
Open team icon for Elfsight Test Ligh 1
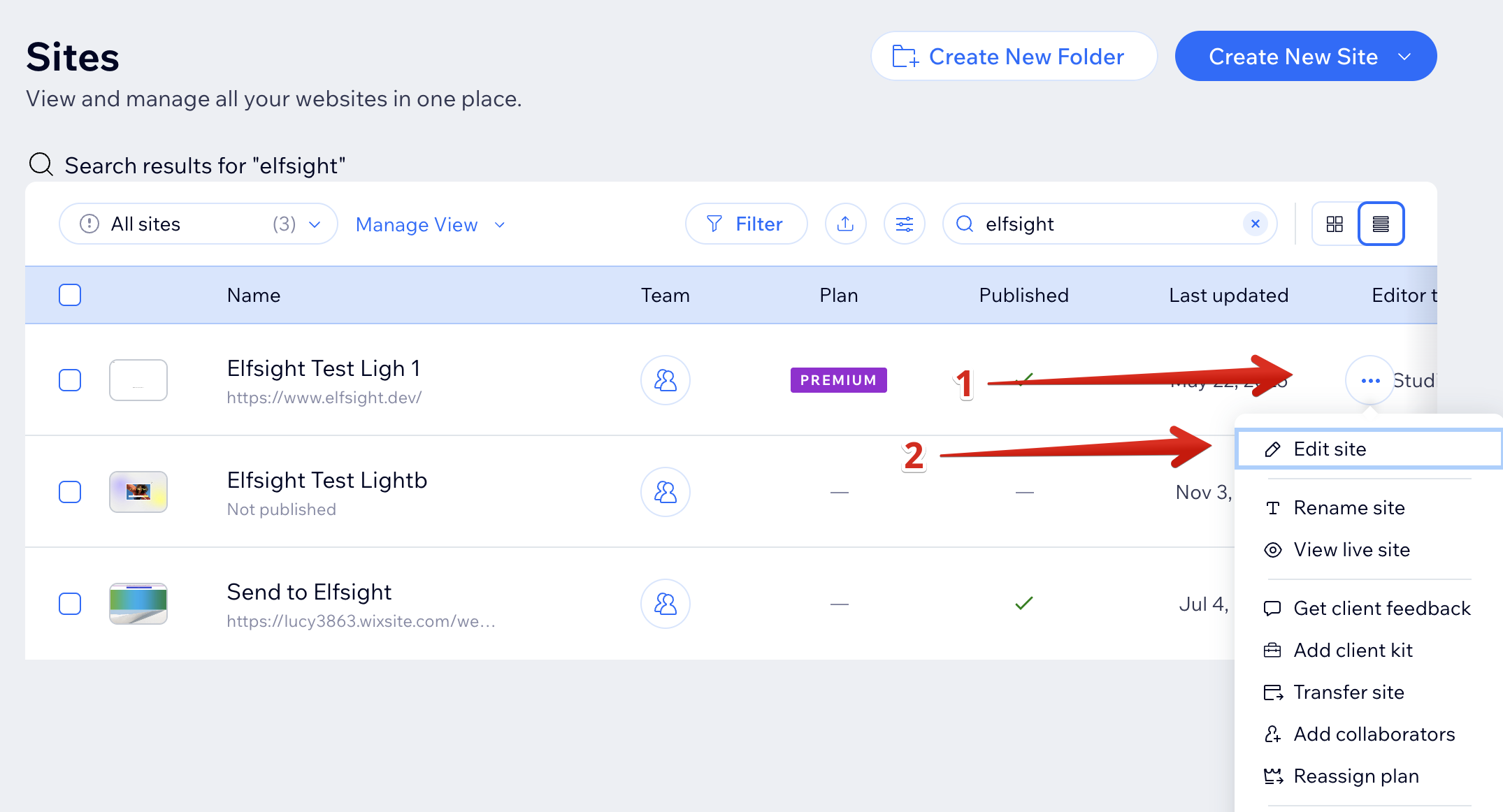666,380
